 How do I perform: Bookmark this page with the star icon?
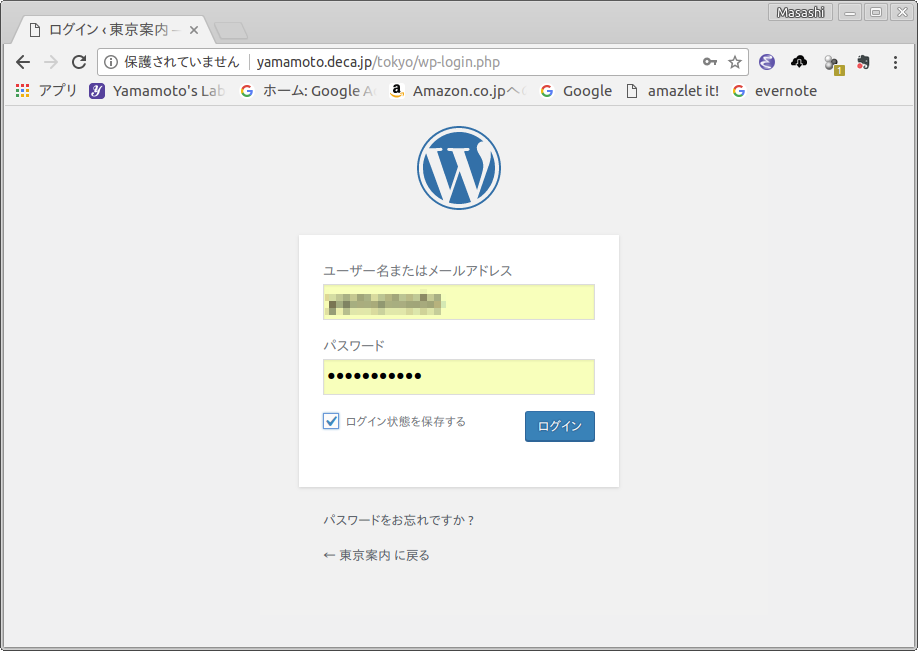pos(735,62)
